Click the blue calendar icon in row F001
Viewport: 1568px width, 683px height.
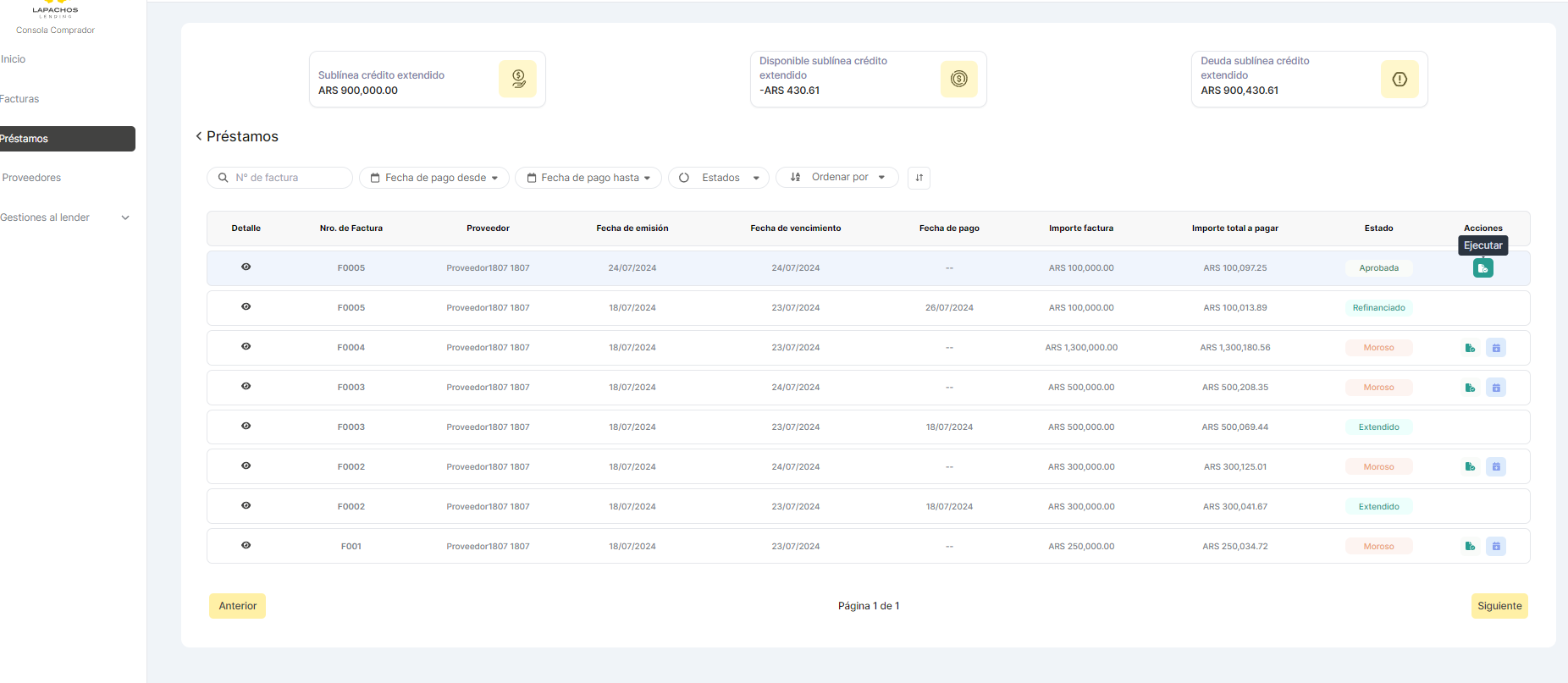(1496, 547)
